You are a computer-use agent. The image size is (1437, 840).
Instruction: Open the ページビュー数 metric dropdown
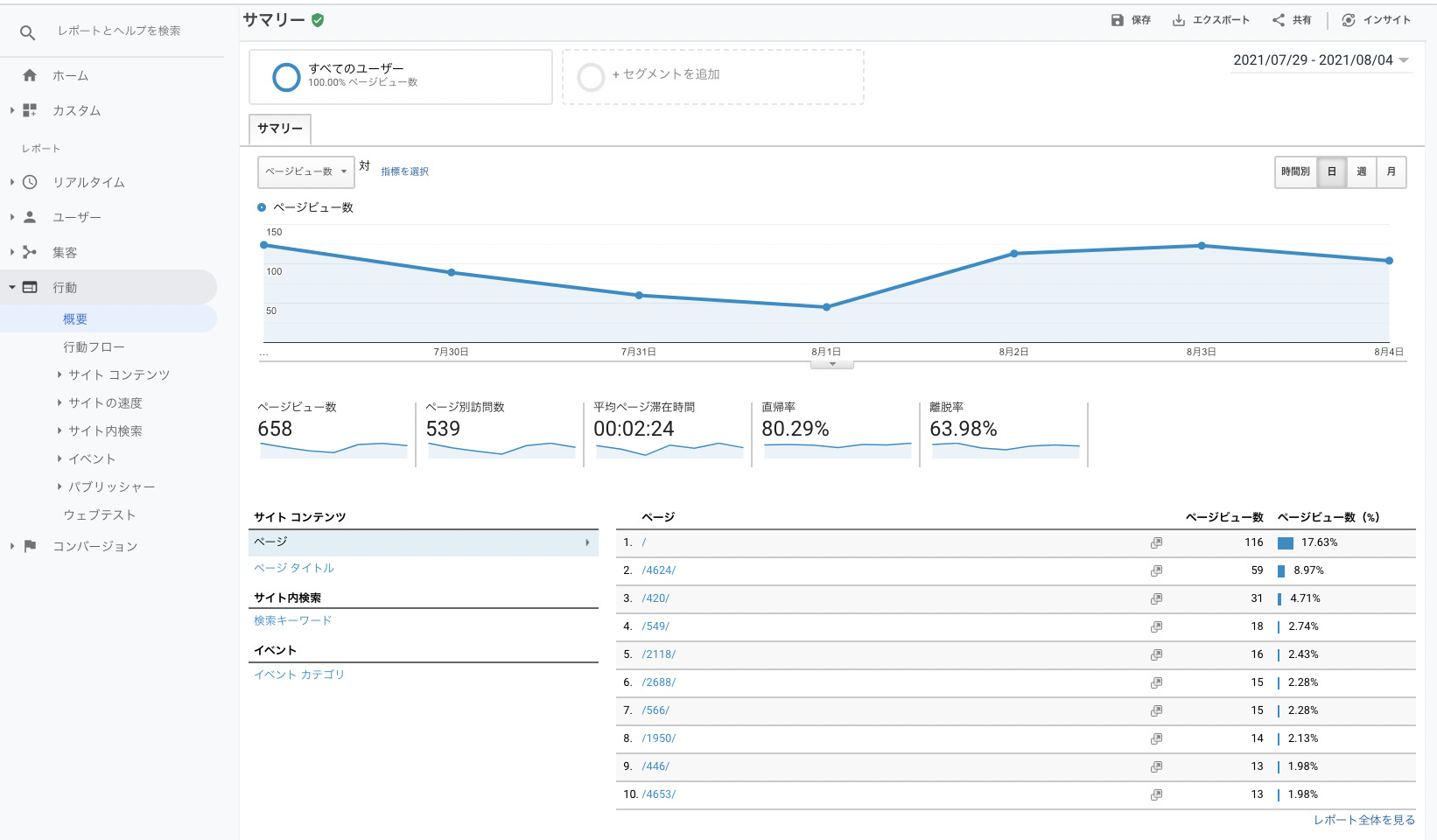tap(305, 171)
